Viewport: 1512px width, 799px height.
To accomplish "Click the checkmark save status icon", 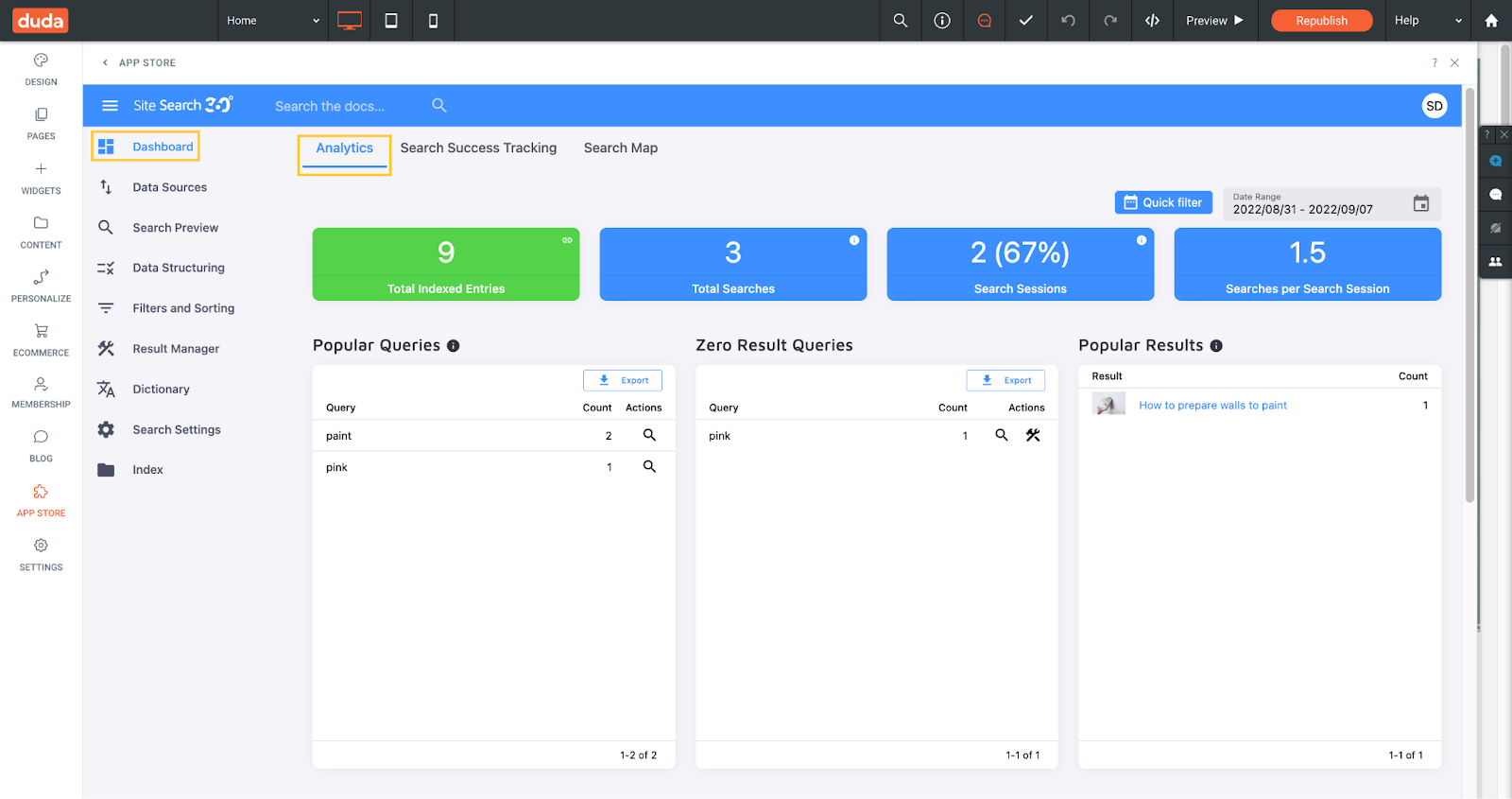I will (x=1026, y=20).
